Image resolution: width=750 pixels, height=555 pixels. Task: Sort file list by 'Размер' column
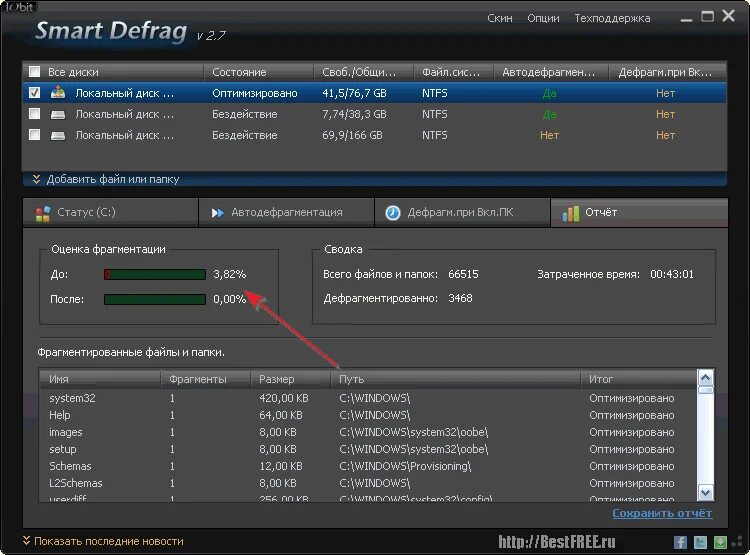click(290, 379)
